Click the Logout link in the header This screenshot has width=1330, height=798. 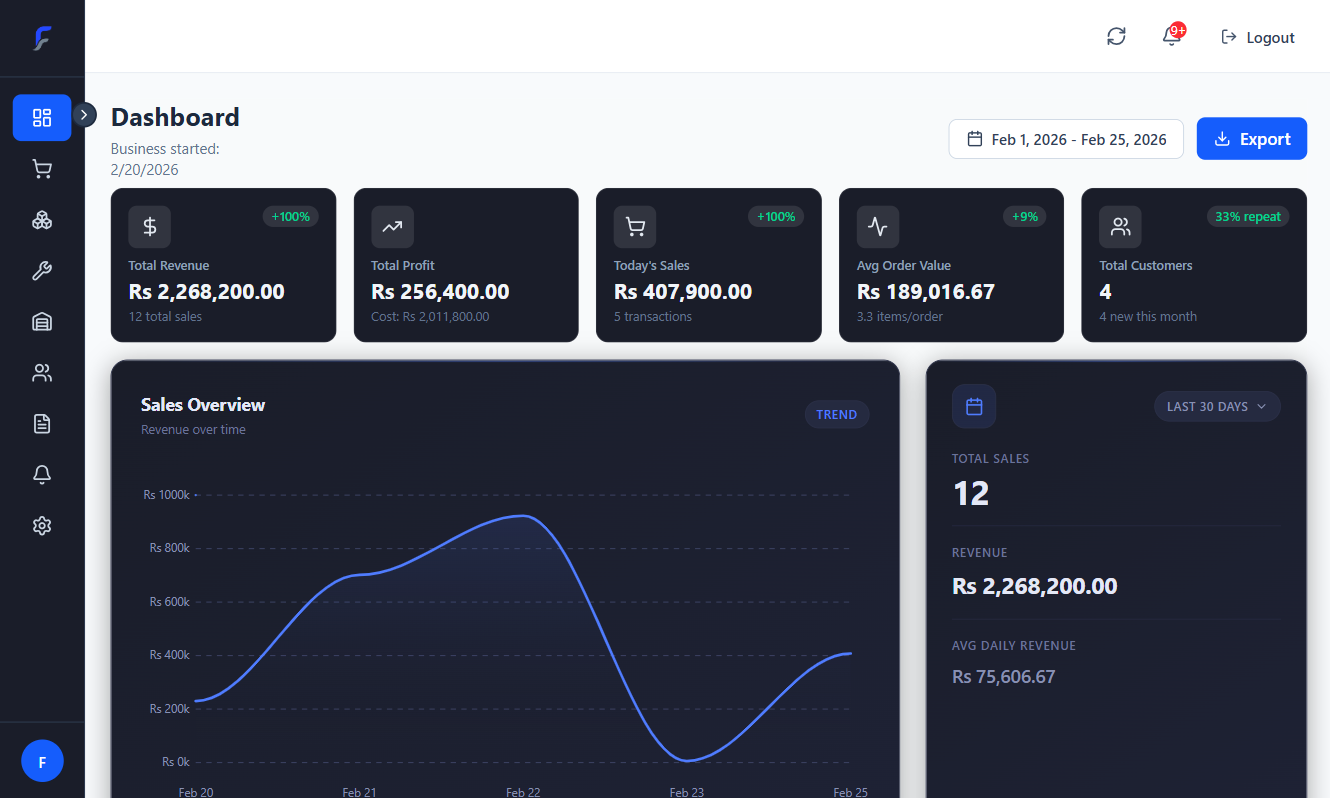(1258, 36)
